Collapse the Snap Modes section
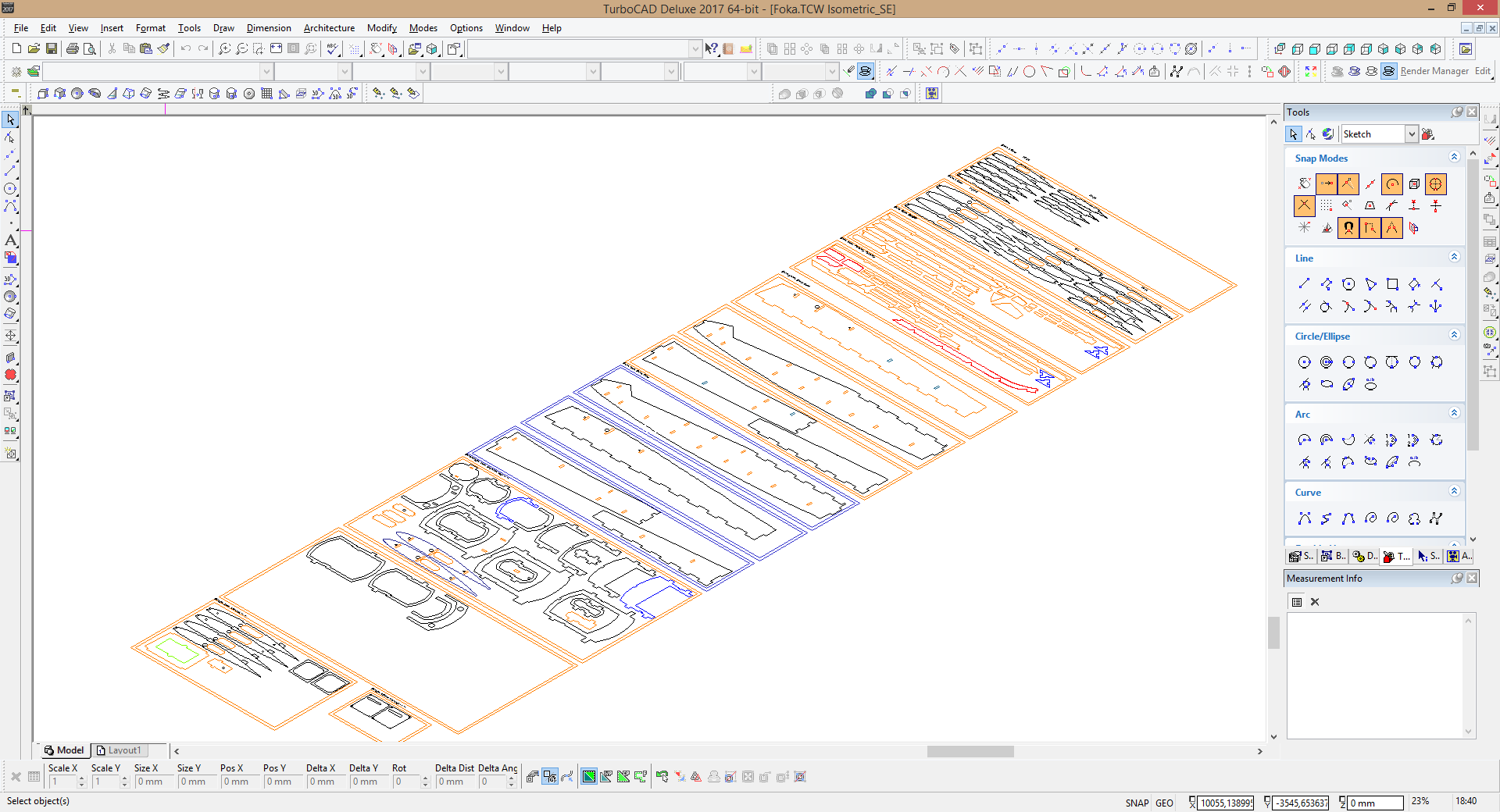The height and width of the screenshot is (812, 1500). 1454,158
